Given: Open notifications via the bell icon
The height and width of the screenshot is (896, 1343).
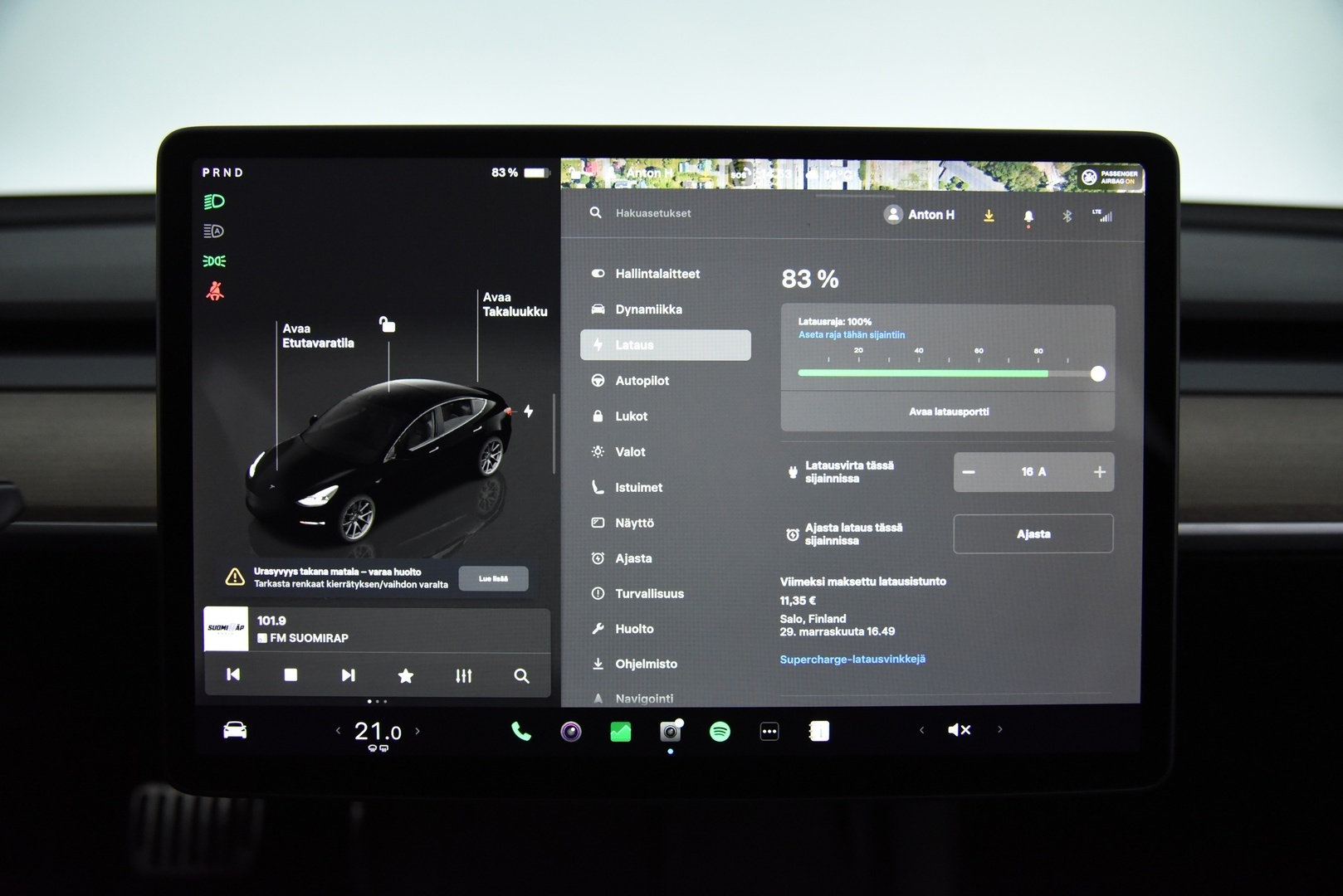Looking at the screenshot, I should (1028, 216).
